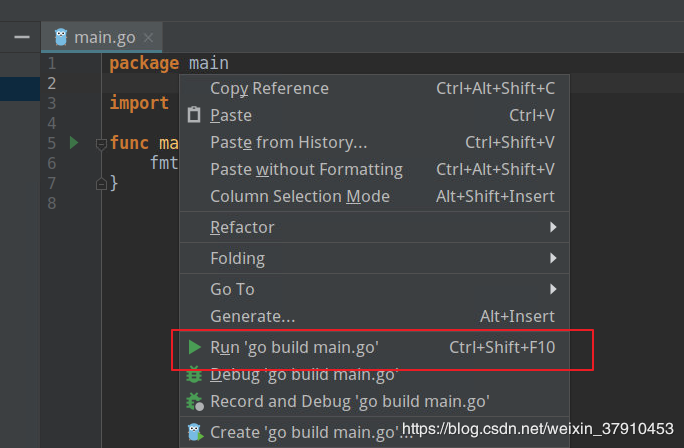This screenshot has height=448, width=684.
Task: Click the green run gutter arrow on line 5
Action: [74, 142]
